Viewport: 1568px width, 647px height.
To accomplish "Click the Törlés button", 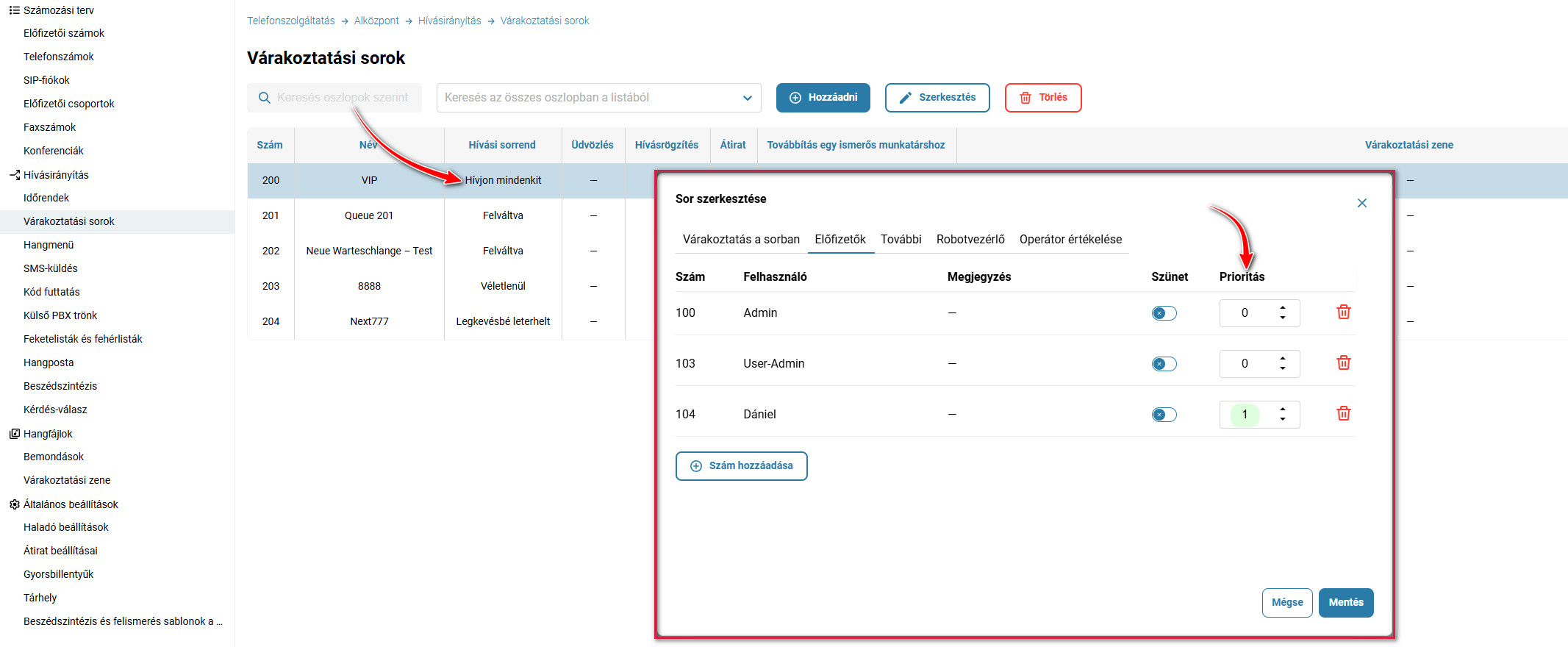I will click(x=1043, y=98).
